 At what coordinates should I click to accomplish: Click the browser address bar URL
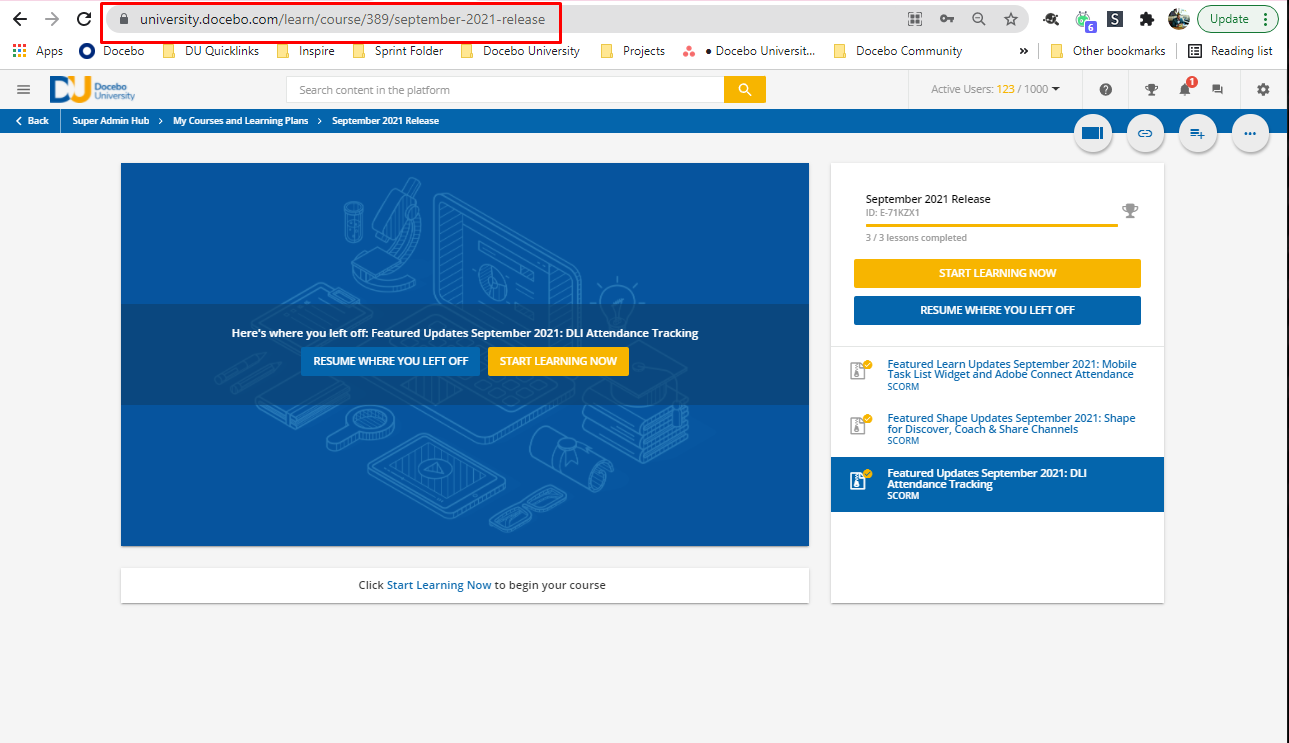point(343,19)
